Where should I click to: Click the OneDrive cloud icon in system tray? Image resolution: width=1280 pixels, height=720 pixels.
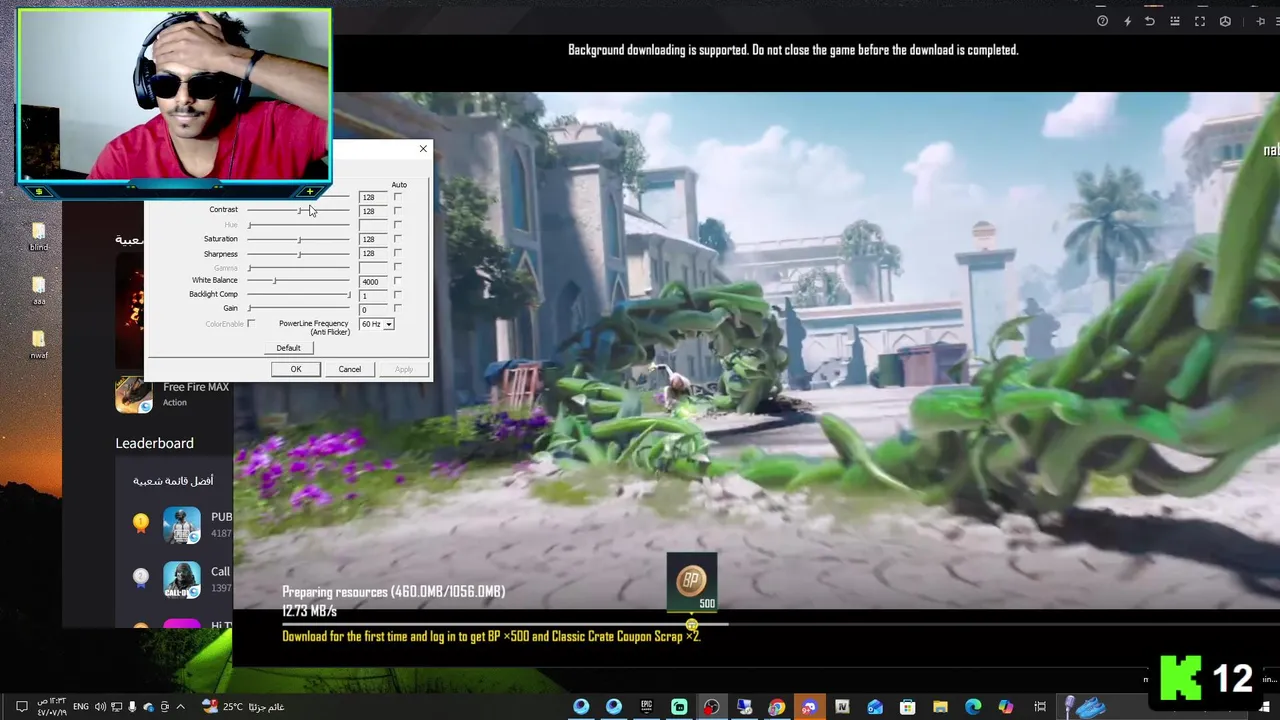(x=148, y=707)
